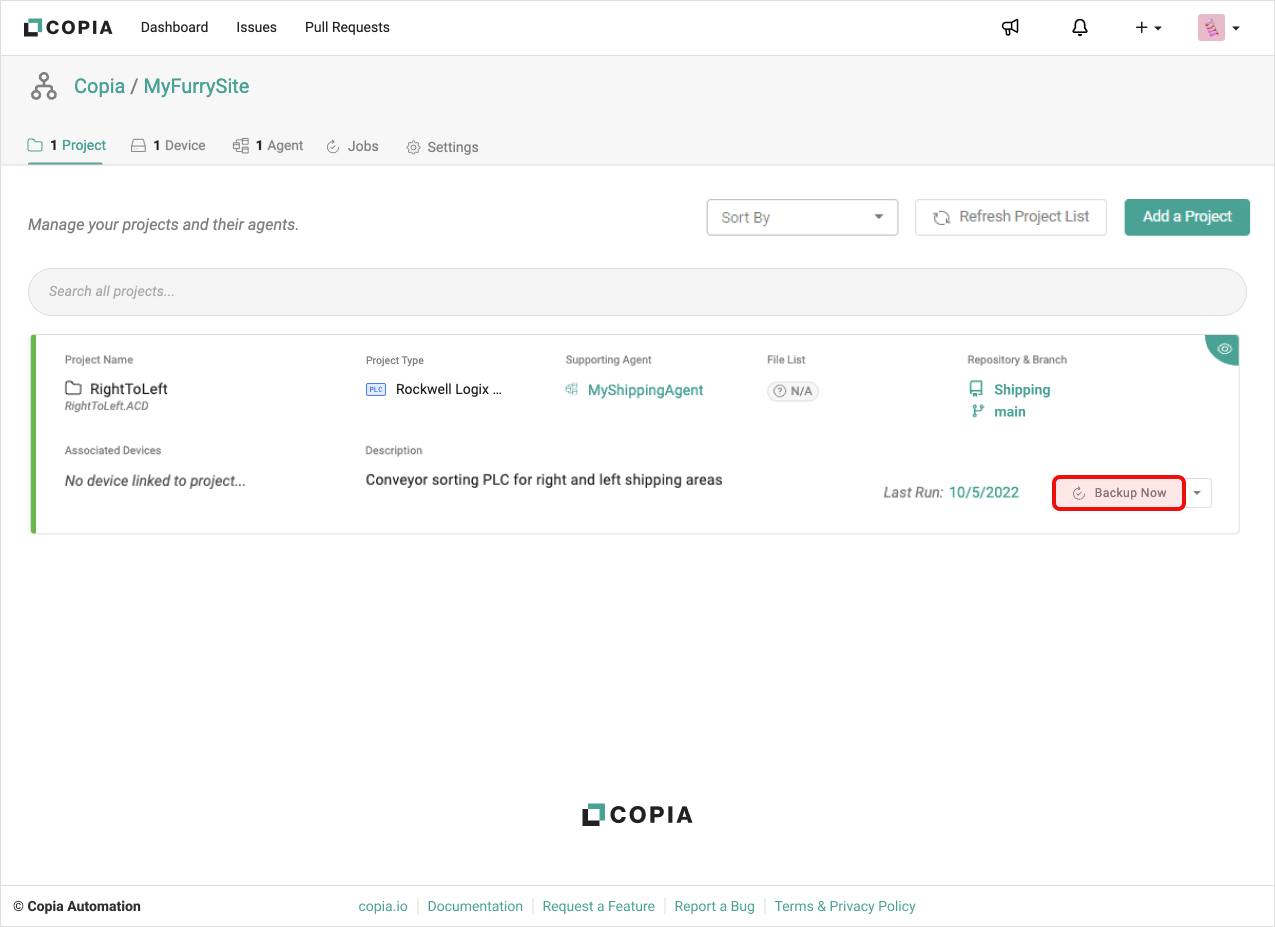This screenshot has width=1275, height=927.
Task: Open the announcements megaphone icon
Action: pos(1010,28)
